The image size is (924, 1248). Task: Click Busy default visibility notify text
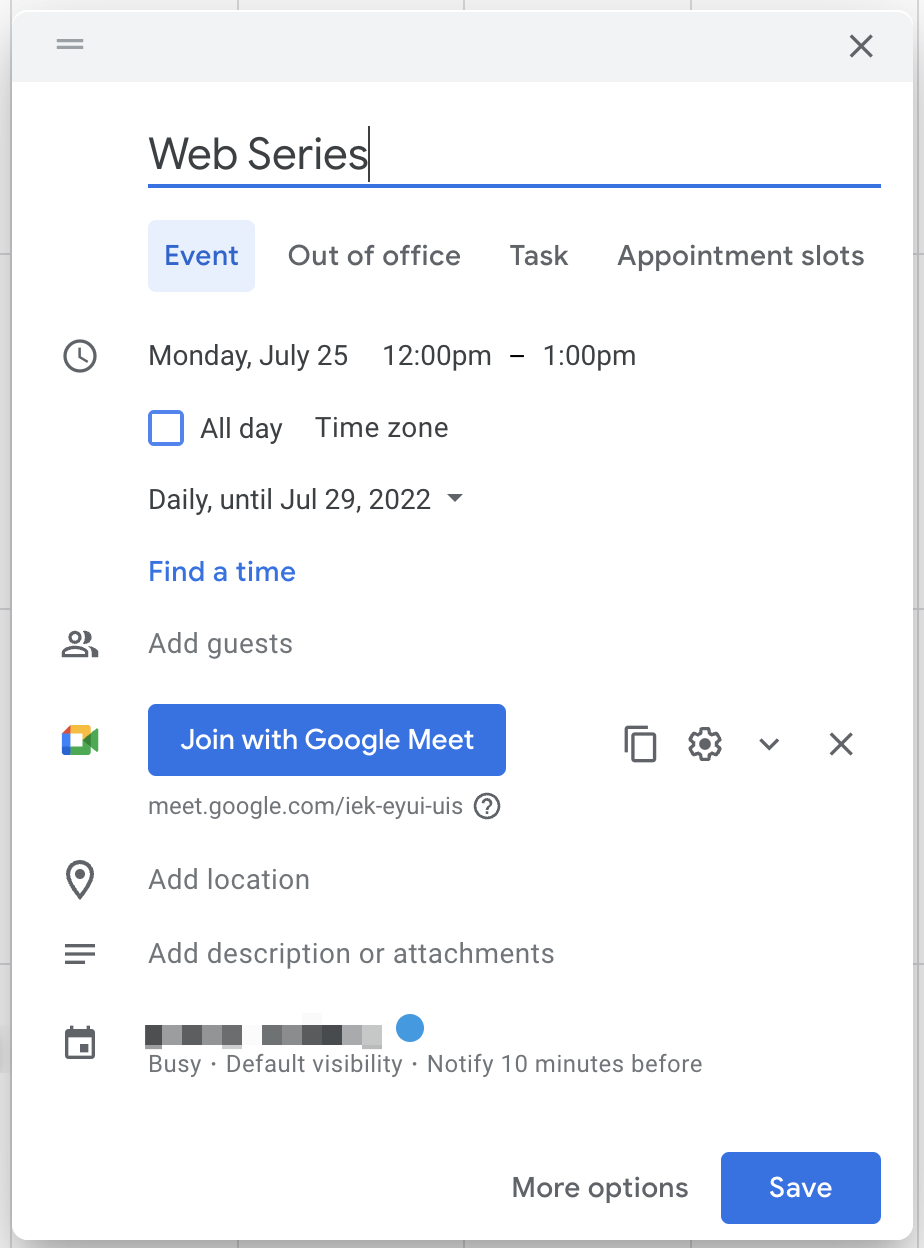point(425,1064)
